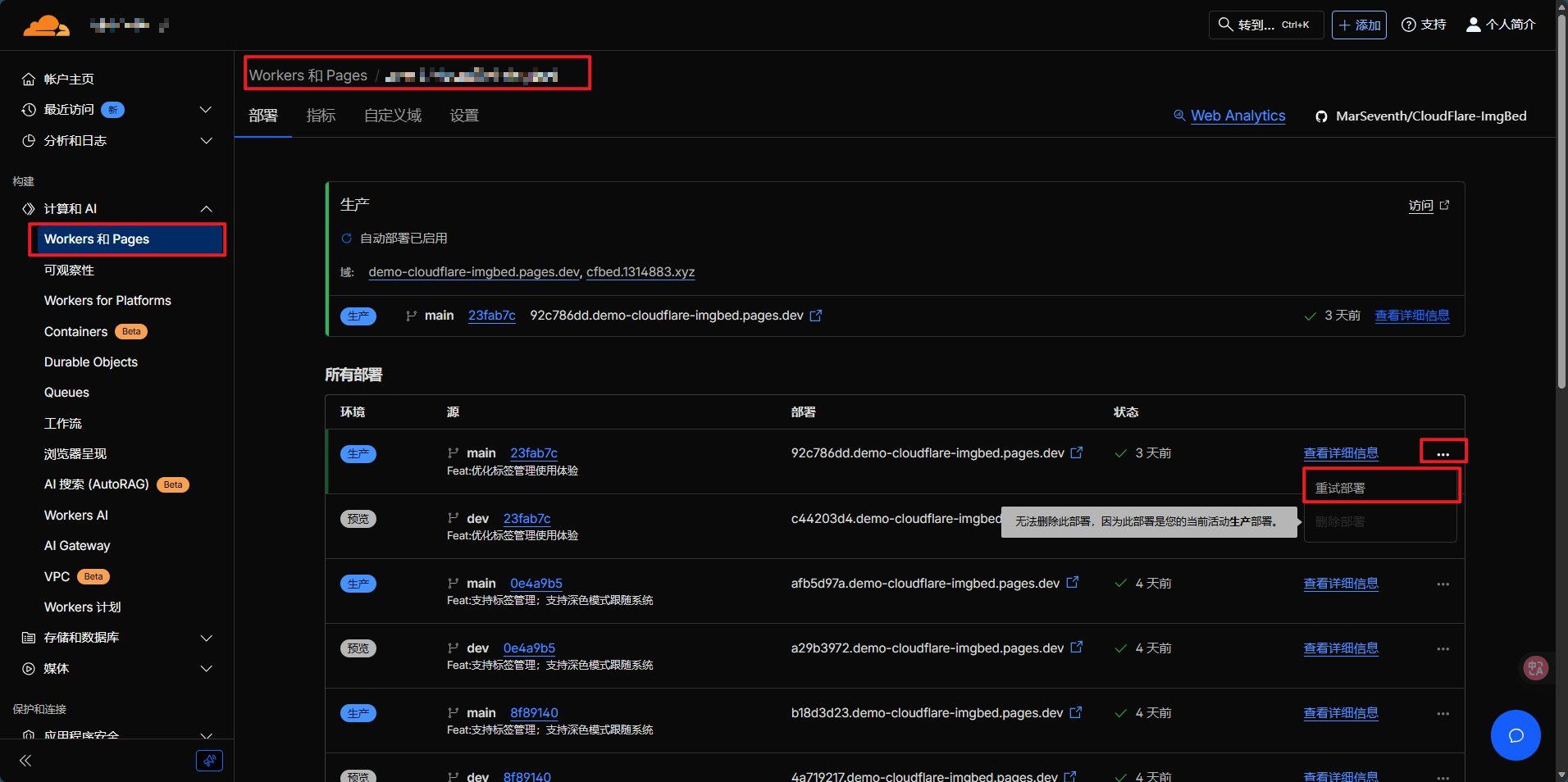This screenshot has width=1568, height=782.
Task: Collapse the sidebar with double-arrow icon
Action: tap(25, 761)
